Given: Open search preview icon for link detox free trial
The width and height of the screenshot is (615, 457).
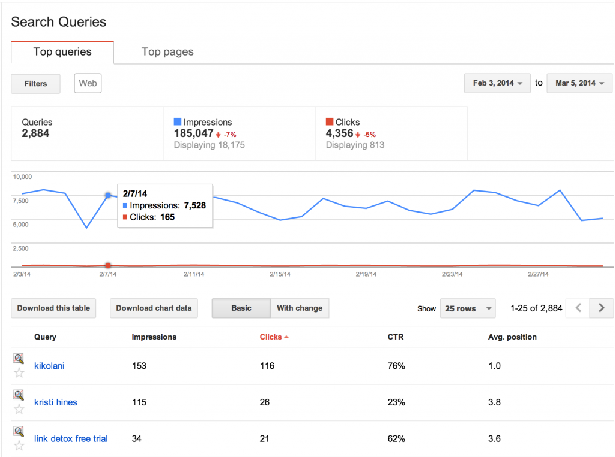Looking at the screenshot, I should (x=18, y=431).
